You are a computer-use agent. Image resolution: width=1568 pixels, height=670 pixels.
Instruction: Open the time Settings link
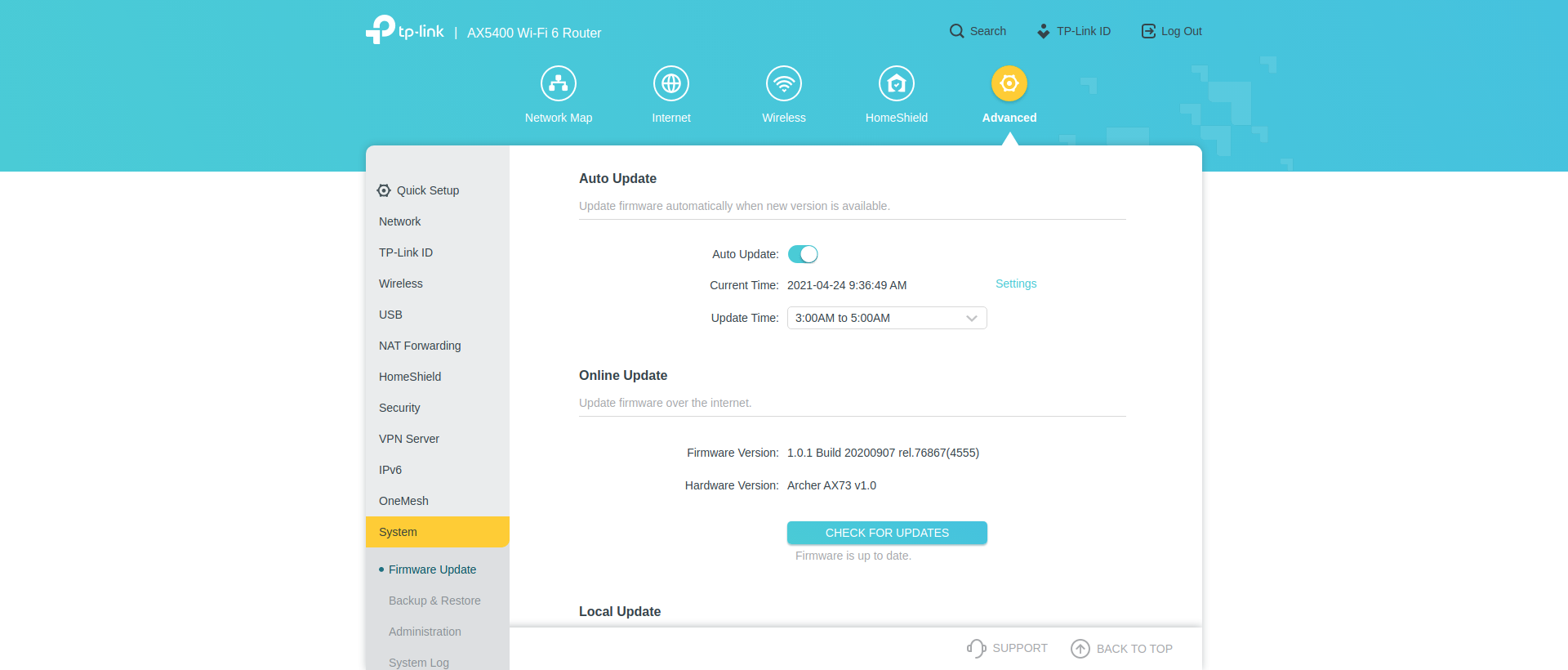tap(1016, 284)
